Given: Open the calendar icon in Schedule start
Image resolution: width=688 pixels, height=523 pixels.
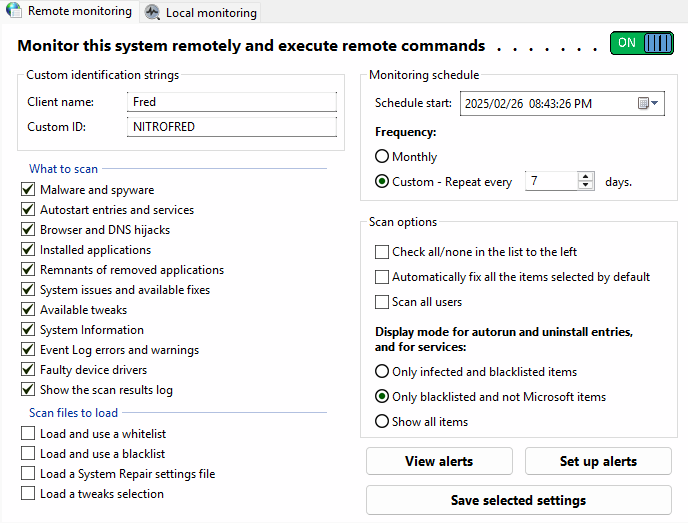Looking at the screenshot, I should coord(643,103).
